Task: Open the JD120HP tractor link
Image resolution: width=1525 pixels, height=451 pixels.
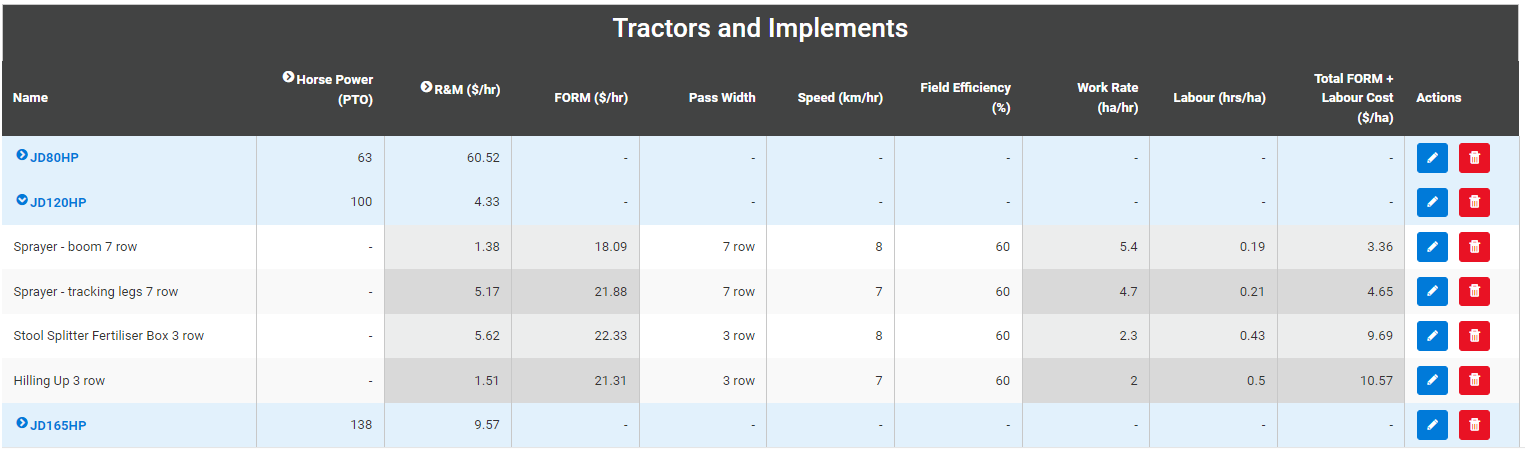Action: (58, 203)
